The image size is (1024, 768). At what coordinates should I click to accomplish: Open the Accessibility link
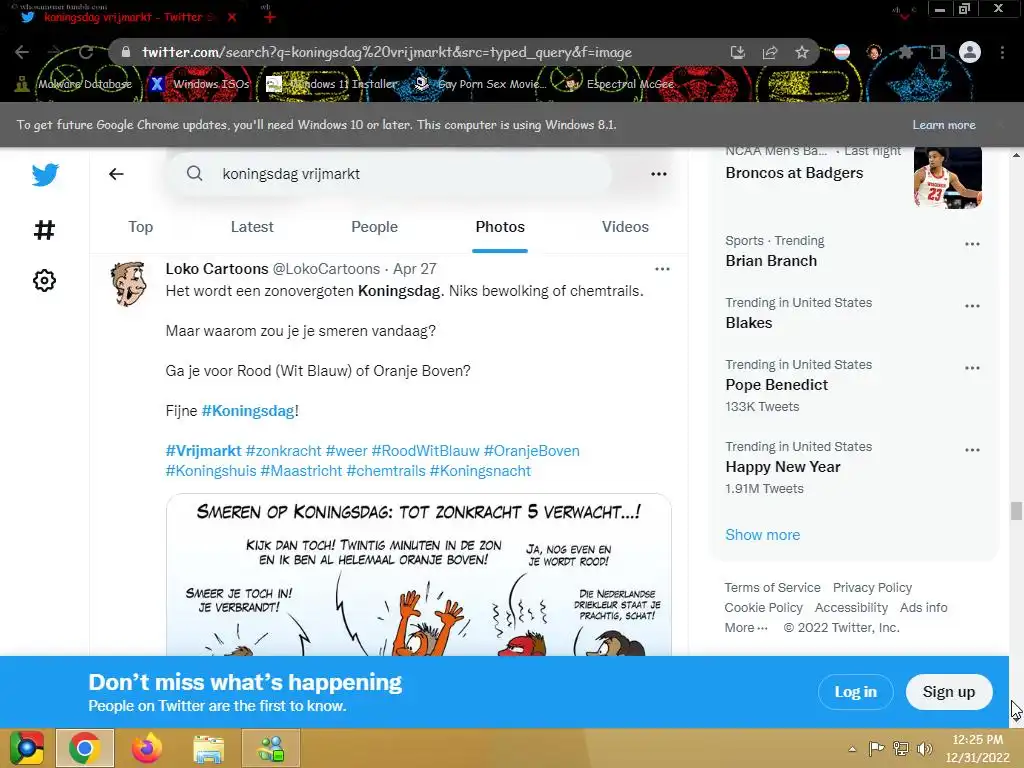(852, 608)
